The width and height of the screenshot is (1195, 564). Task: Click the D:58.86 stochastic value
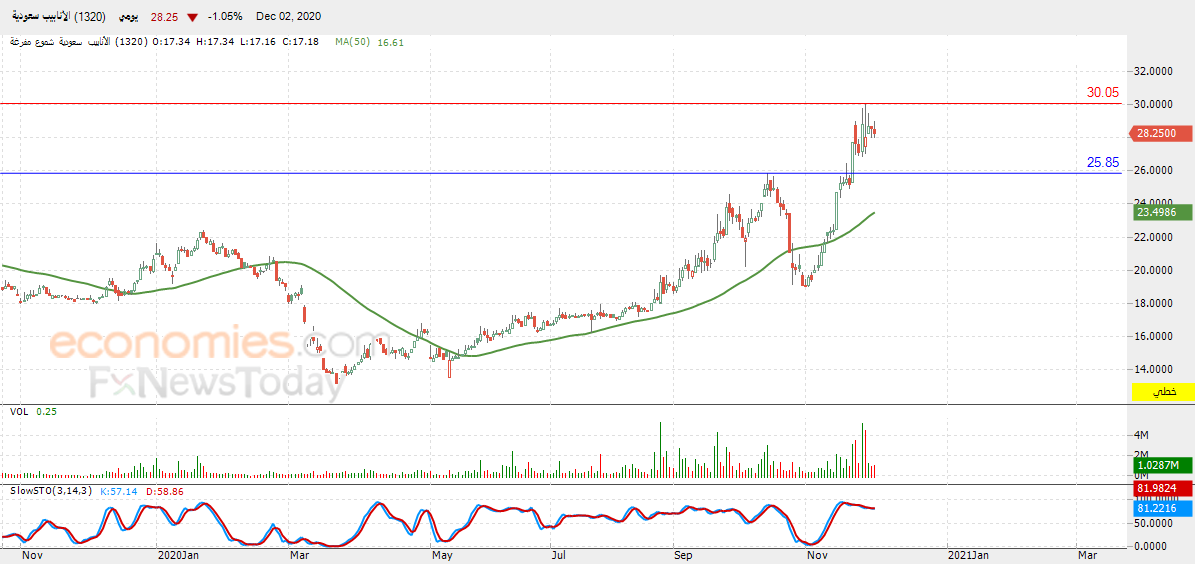[164, 492]
